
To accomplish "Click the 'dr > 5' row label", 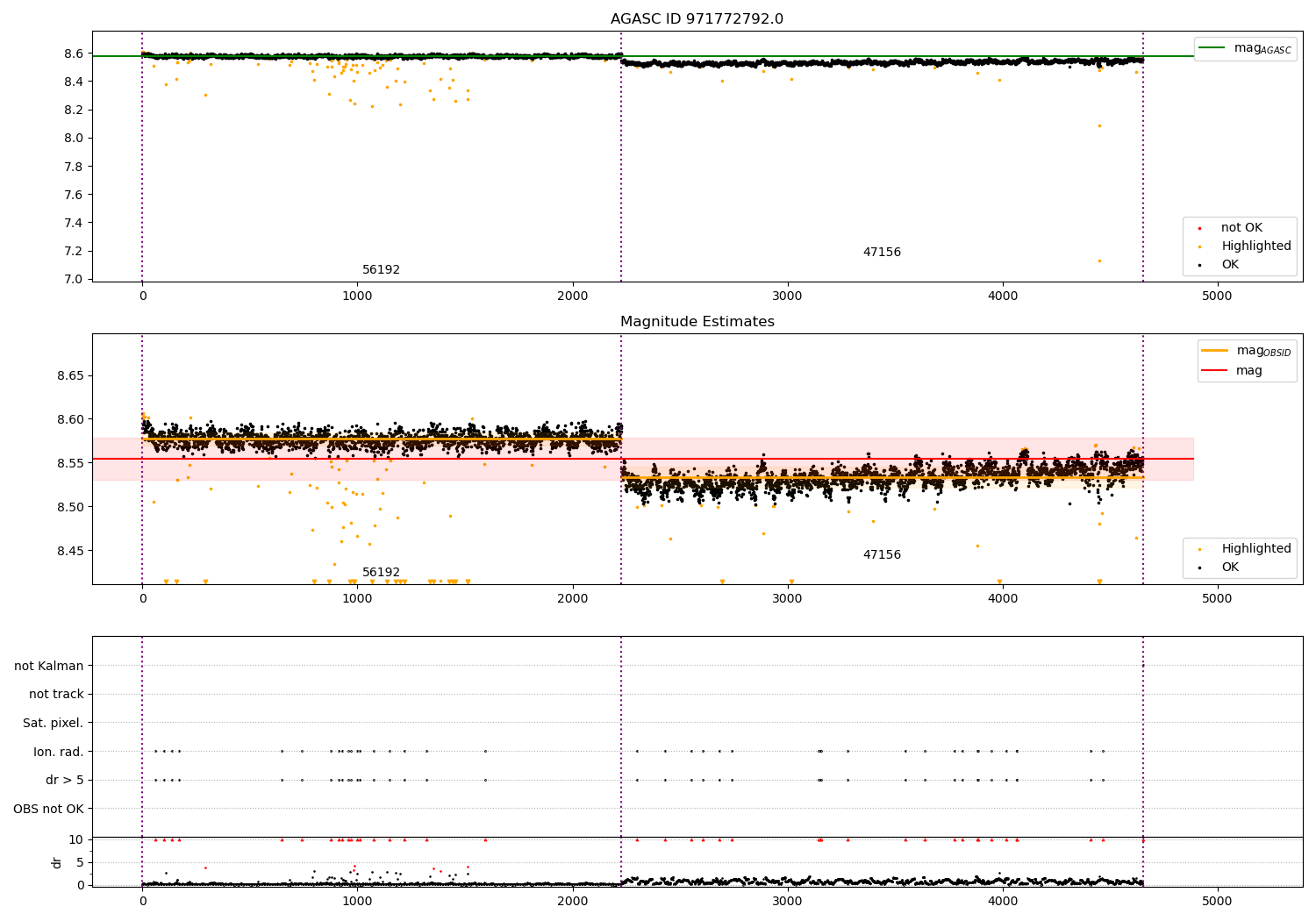I will pyautogui.click(x=65, y=780).
